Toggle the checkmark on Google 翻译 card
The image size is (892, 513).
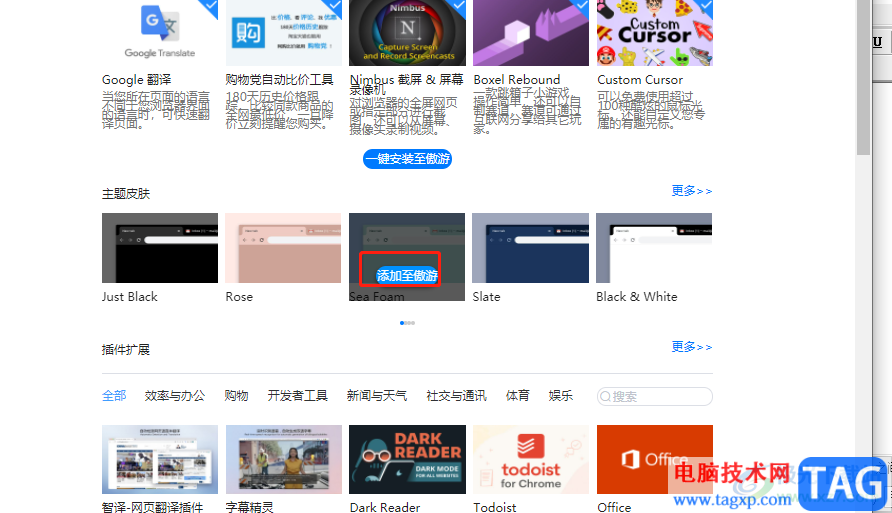click(x=210, y=7)
